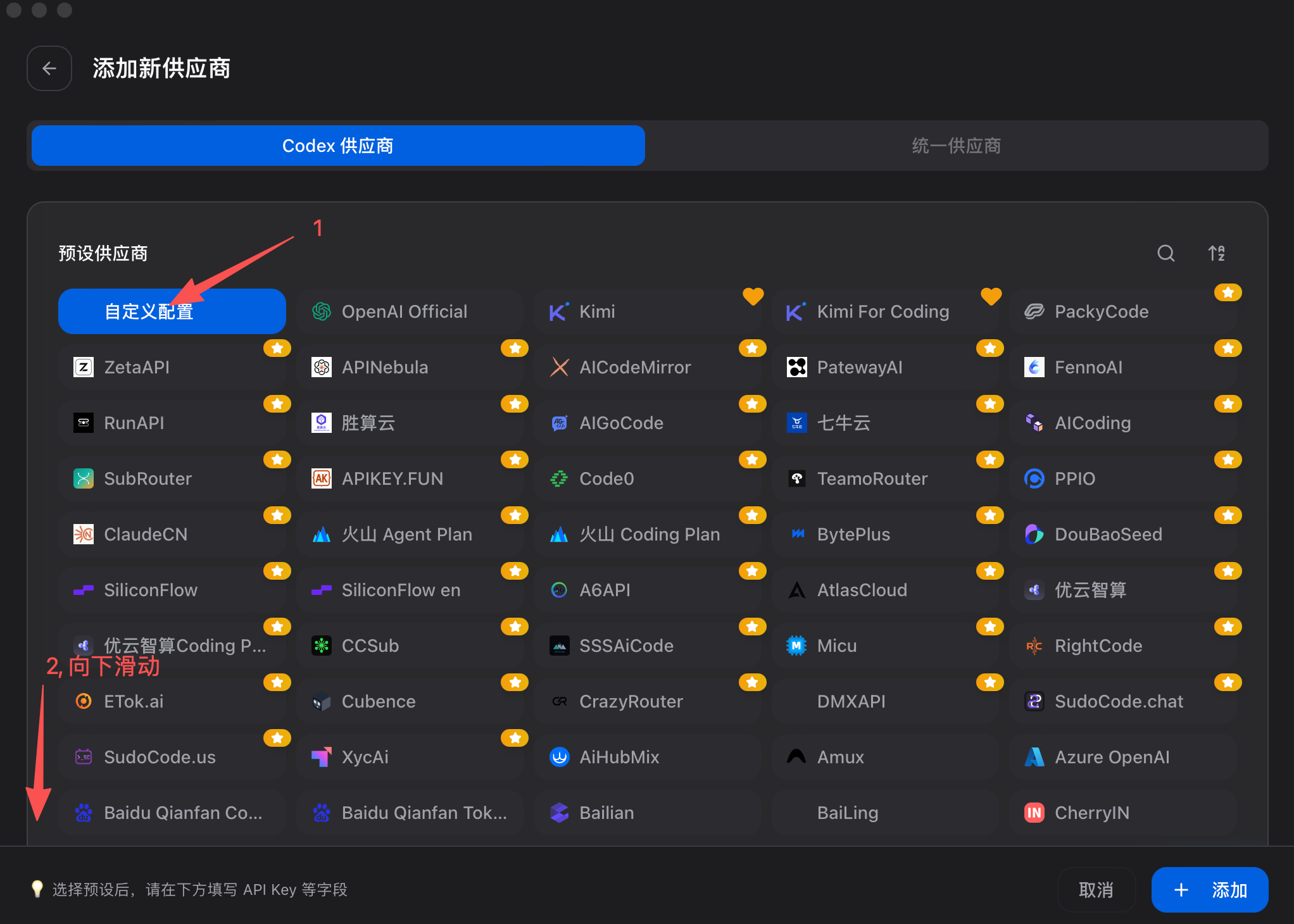Choose XycAi provider
This screenshot has height=924, width=1294.
click(410, 757)
